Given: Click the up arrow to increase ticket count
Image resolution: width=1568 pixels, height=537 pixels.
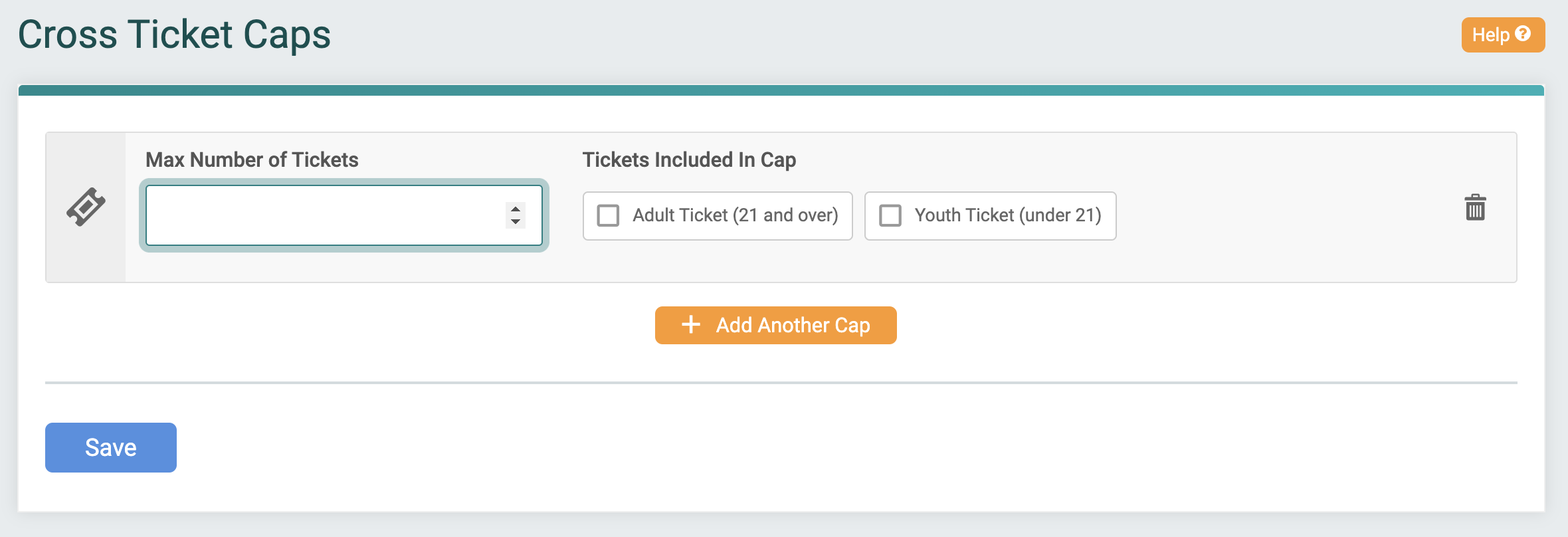Looking at the screenshot, I should click(x=516, y=208).
